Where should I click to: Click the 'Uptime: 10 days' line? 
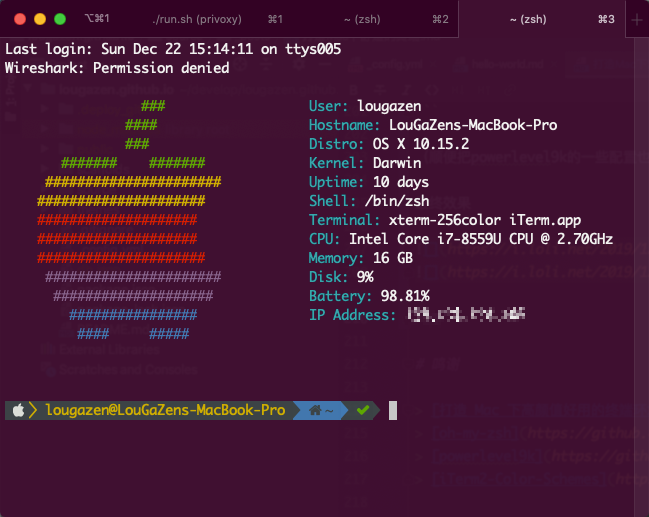pyautogui.click(x=369, y=182)
